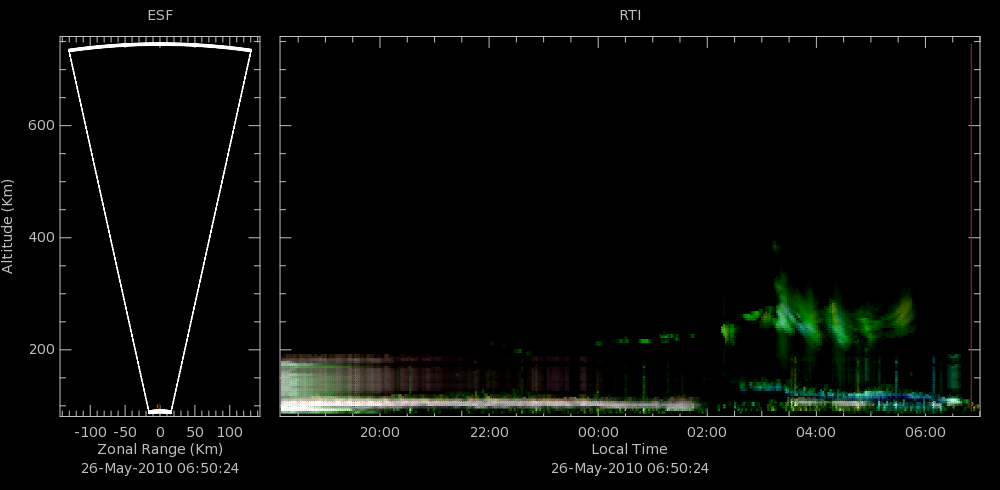The image size is (1000, 490).
Task: Click the RTI plot title
Action: point(630,16)
